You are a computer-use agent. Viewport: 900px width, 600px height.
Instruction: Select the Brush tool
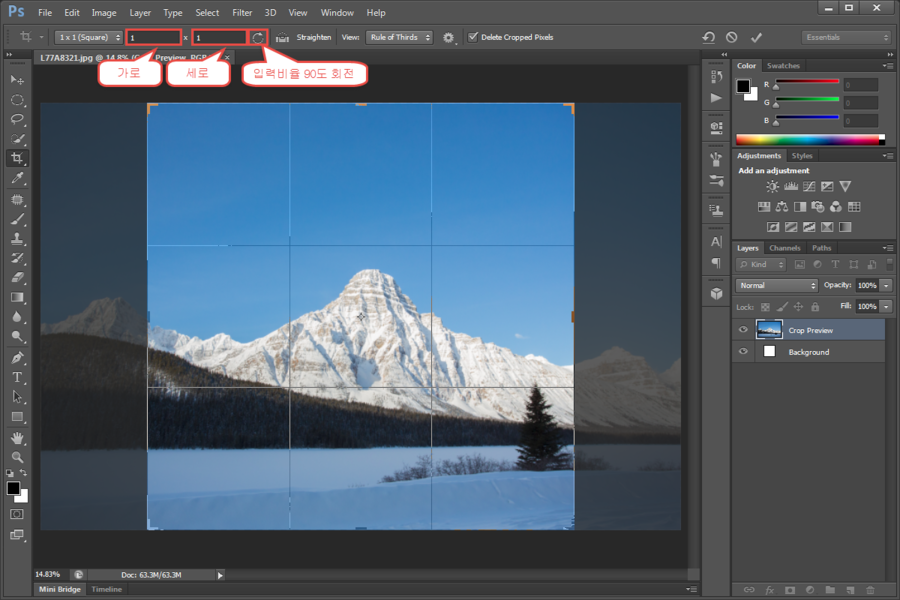pos(17,219)
